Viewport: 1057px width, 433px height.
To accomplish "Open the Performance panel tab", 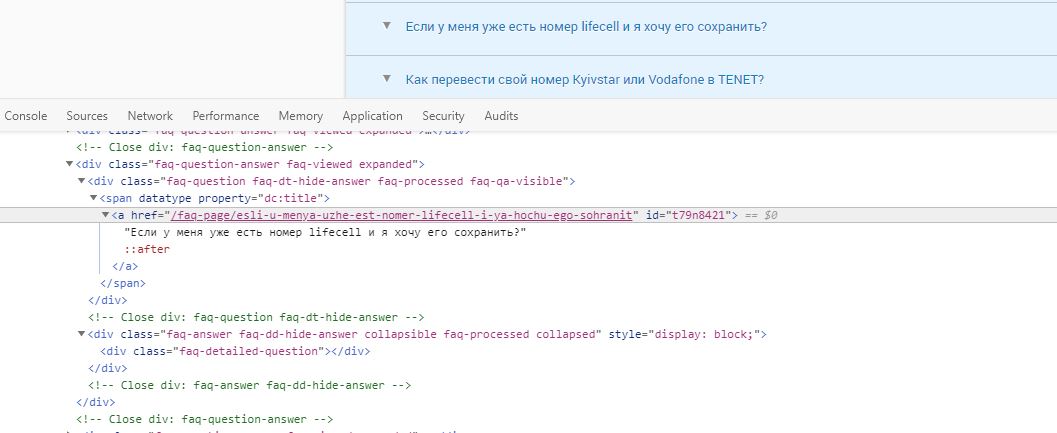I will pyautogui.click(x=225, y=116).
